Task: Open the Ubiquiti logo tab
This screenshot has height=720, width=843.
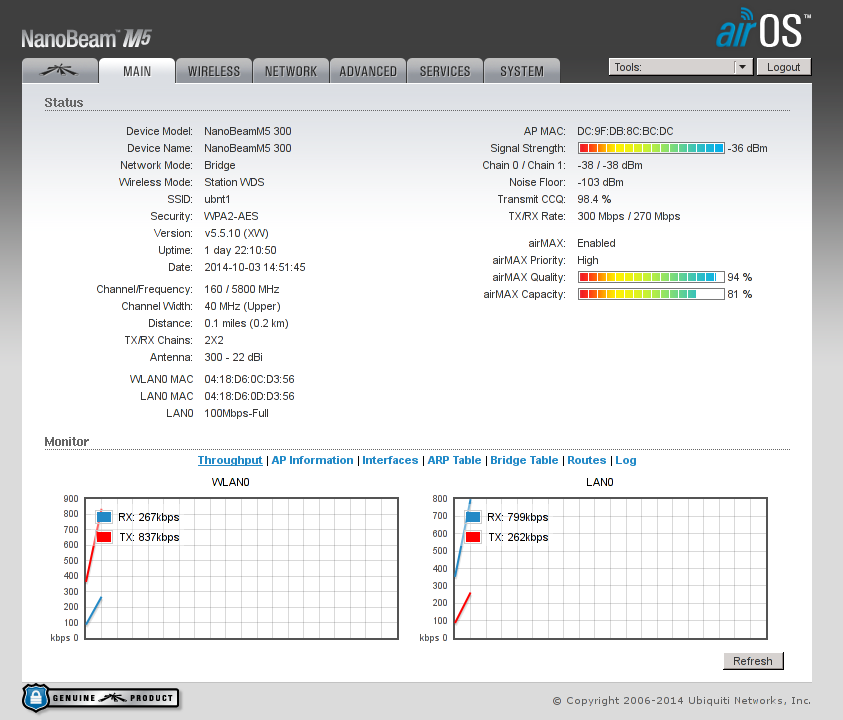Action: [x=60, y=70]
